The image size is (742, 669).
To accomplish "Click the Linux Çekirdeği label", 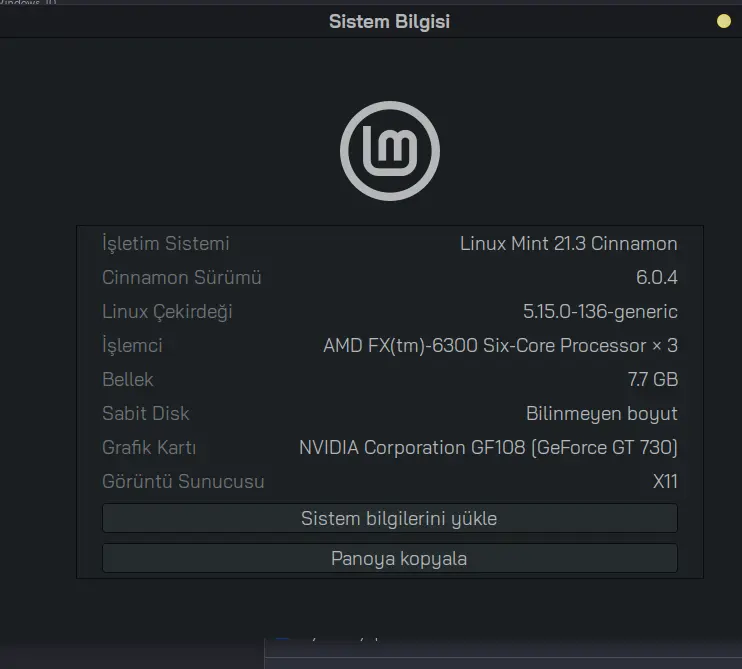I will (167, 312).
